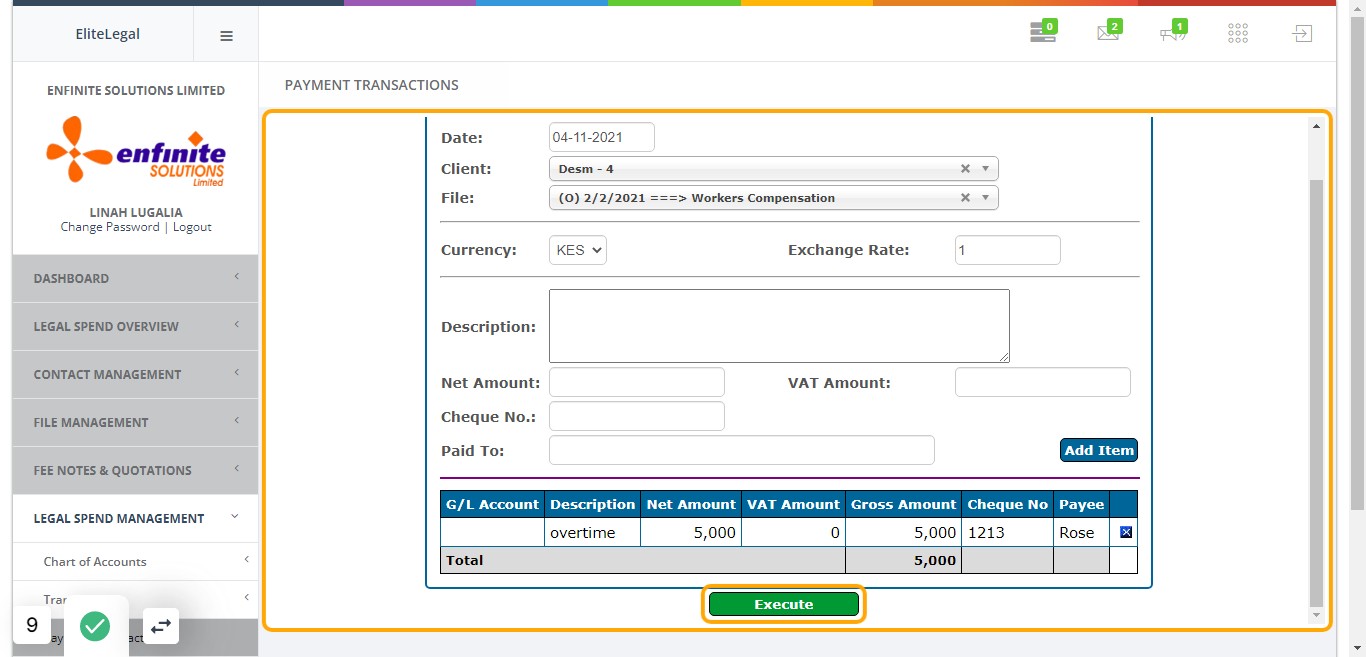Viewport: 1366px width, 657px height.
Task: Delete the overtime row item
Action: coord(1126,532)
